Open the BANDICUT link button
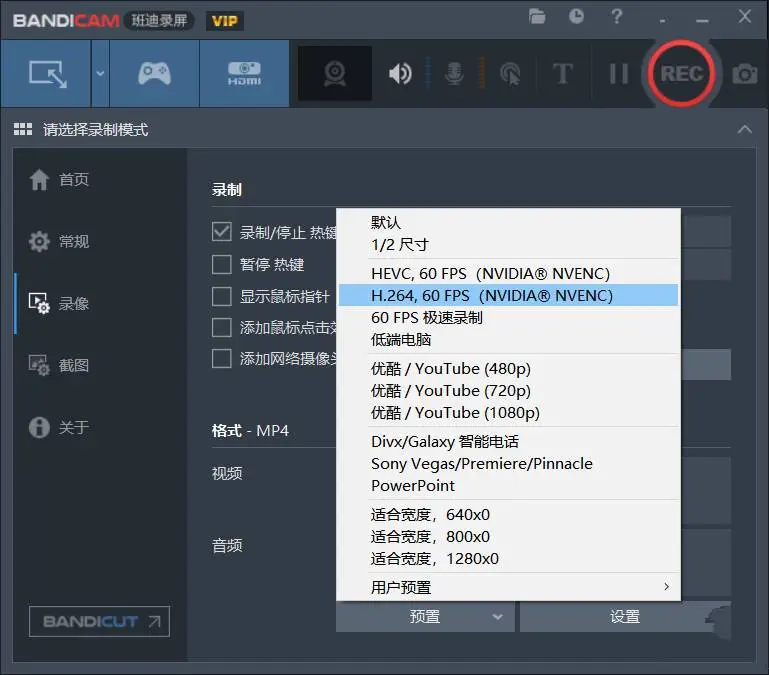The height and width of the screenshot is (675, 769). 99,621
